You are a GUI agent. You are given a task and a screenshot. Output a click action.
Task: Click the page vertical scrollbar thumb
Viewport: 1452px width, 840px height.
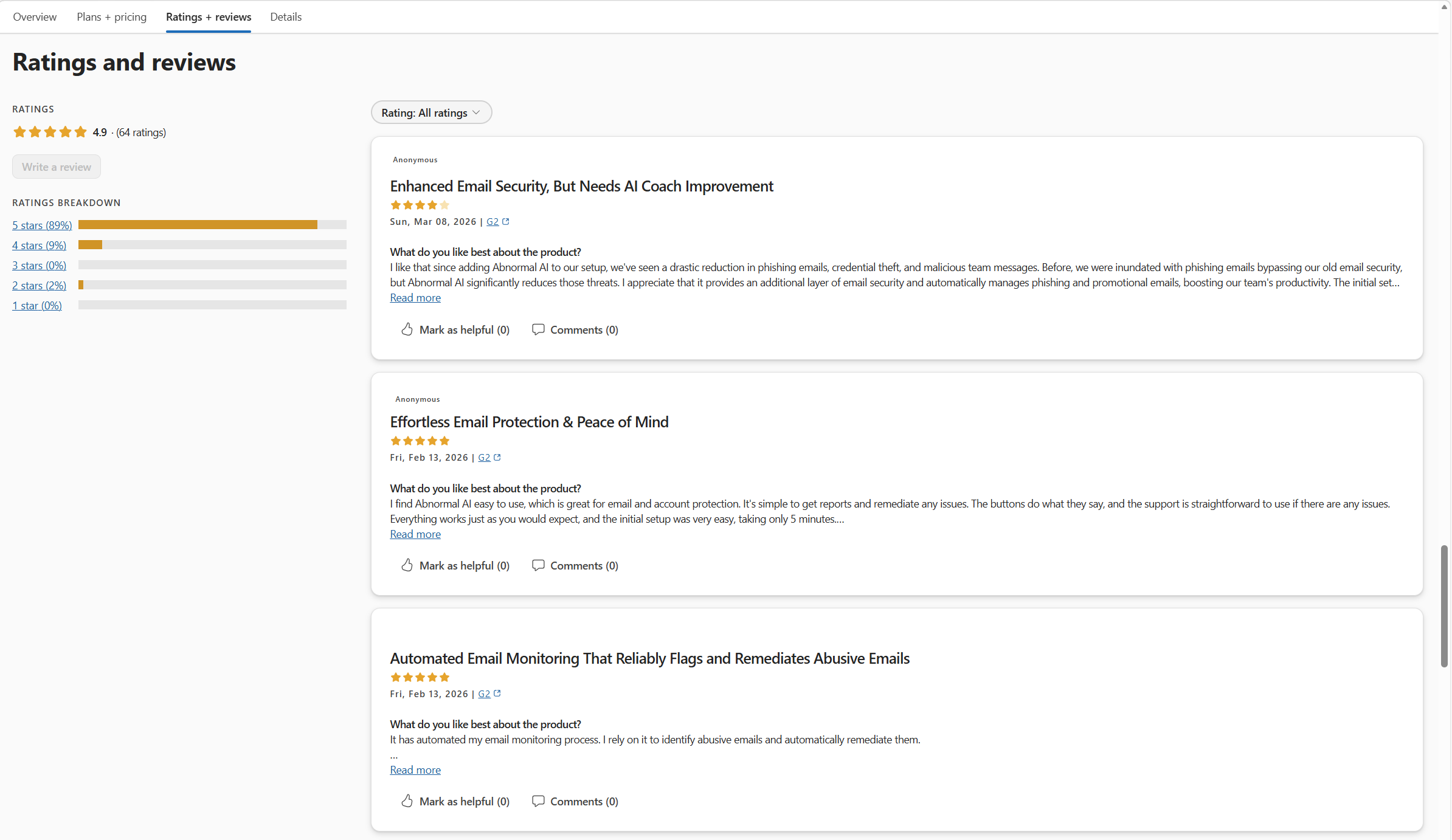coord(1444,607)
